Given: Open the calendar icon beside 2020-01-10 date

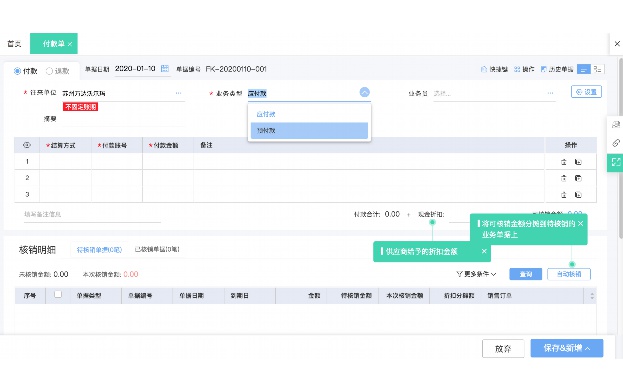Looking at the screenshot, I should 165,69.
